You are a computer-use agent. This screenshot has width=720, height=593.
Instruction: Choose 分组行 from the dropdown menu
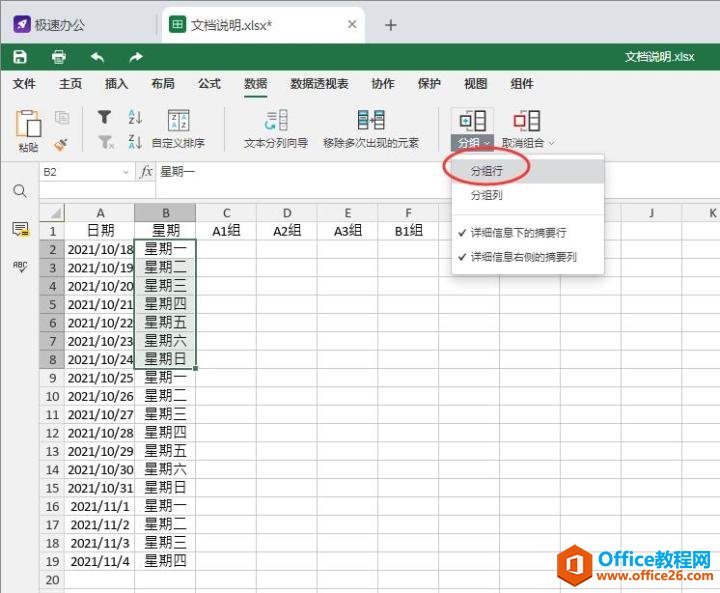point(528,171)
